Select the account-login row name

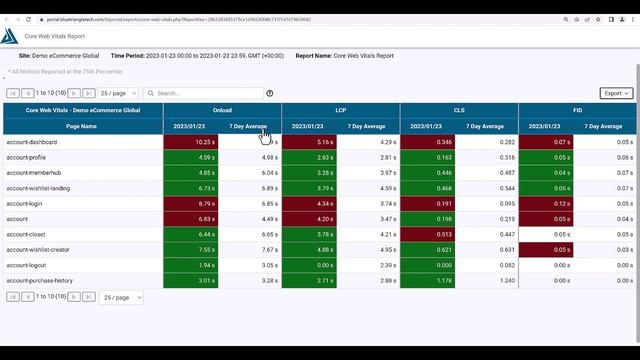(24, 204)
